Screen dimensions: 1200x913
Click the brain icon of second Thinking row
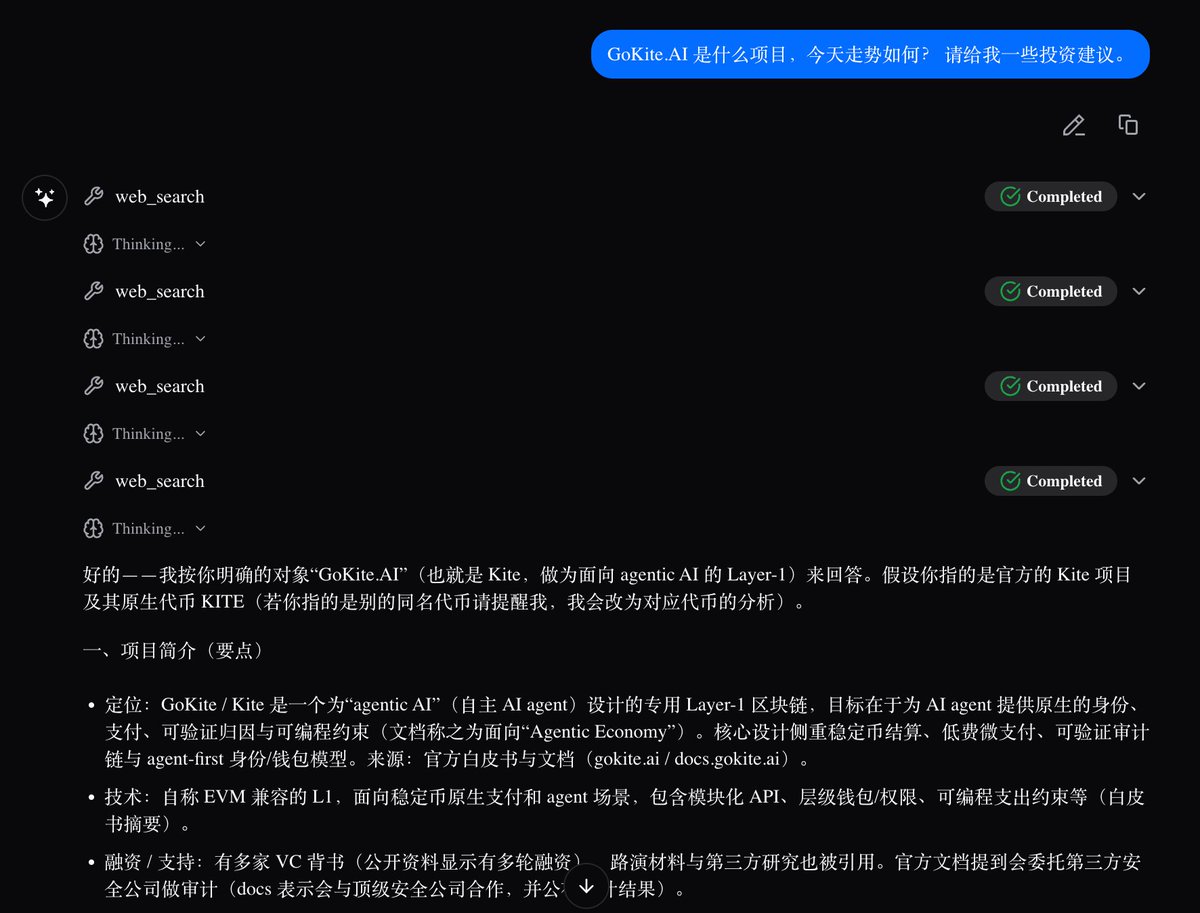pos(93,339)
